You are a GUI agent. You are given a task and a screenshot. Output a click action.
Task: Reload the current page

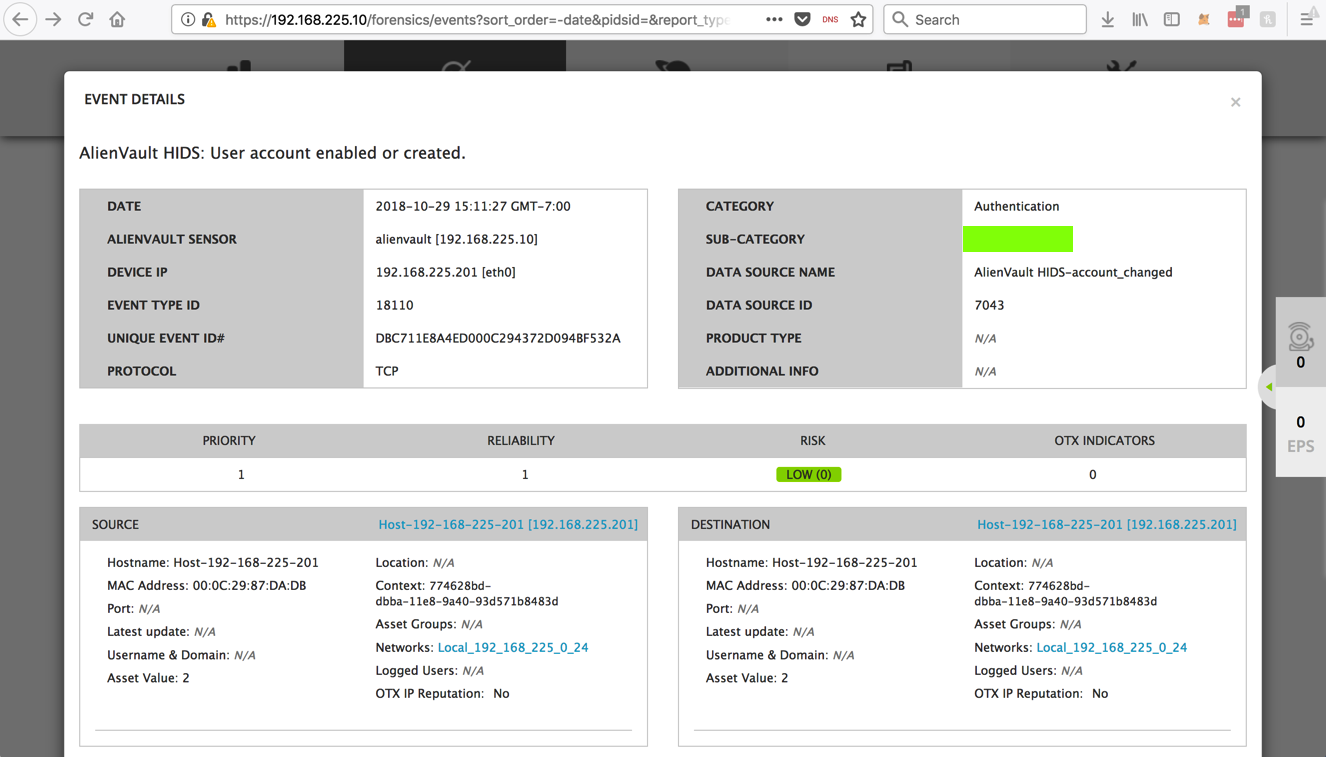(86, 19)
